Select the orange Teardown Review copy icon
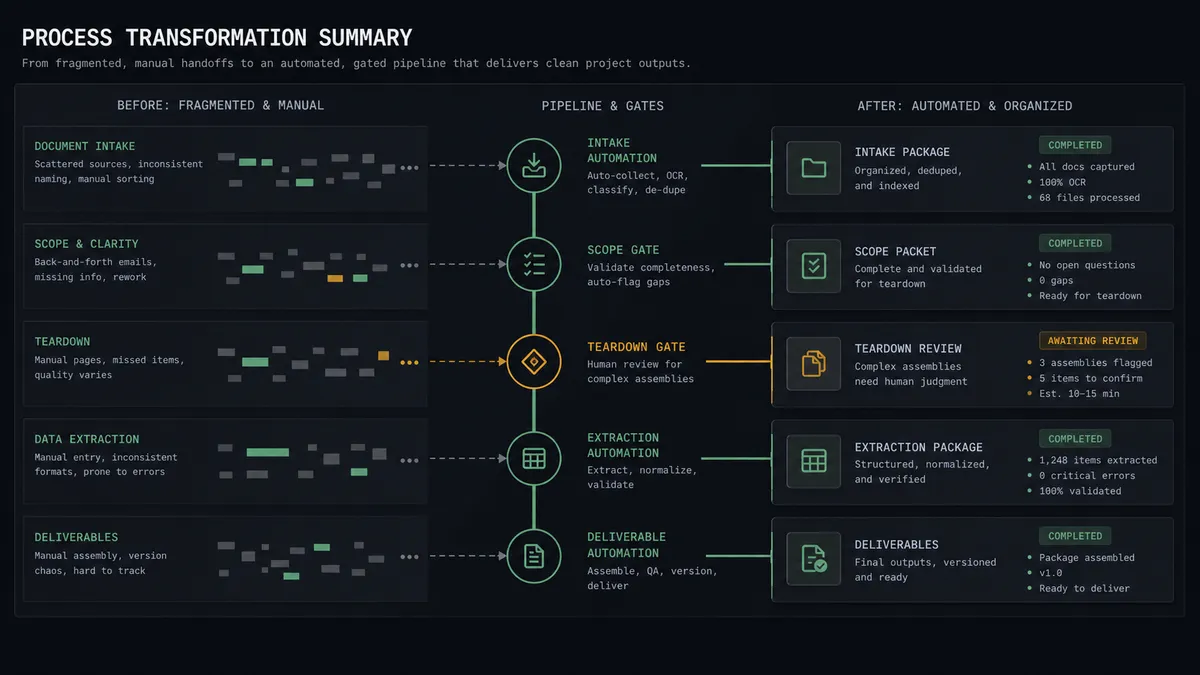Image resolution: width=1200 pixels, height=675 pixels. 814,363
